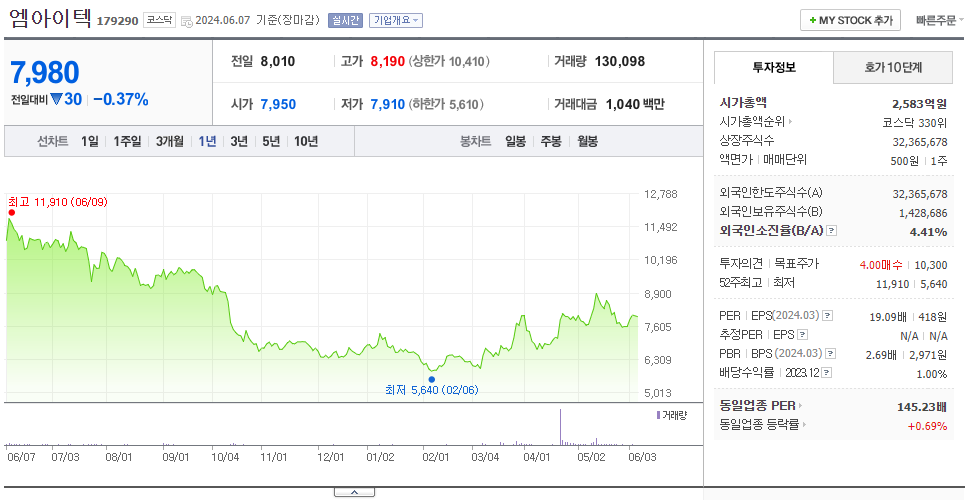Screen dimensions: 968x500
Task: Show the 주봉 candlestick chart
Action: [551, 141]
